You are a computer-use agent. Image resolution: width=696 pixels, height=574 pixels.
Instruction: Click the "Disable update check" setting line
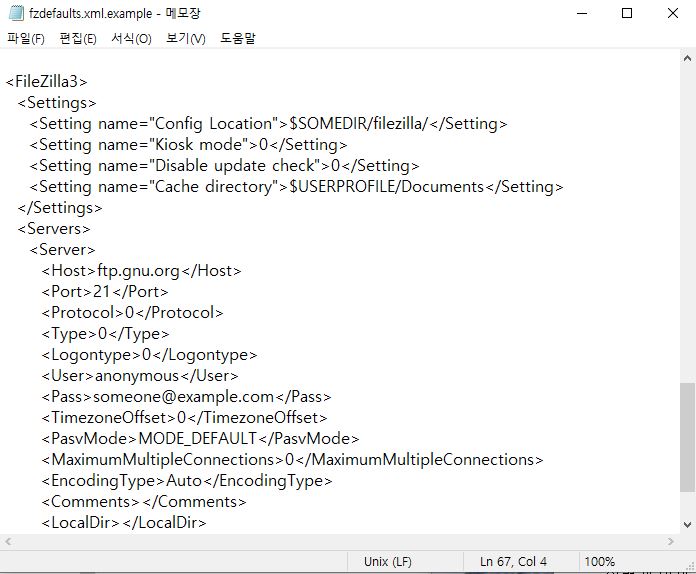point(224,166)
